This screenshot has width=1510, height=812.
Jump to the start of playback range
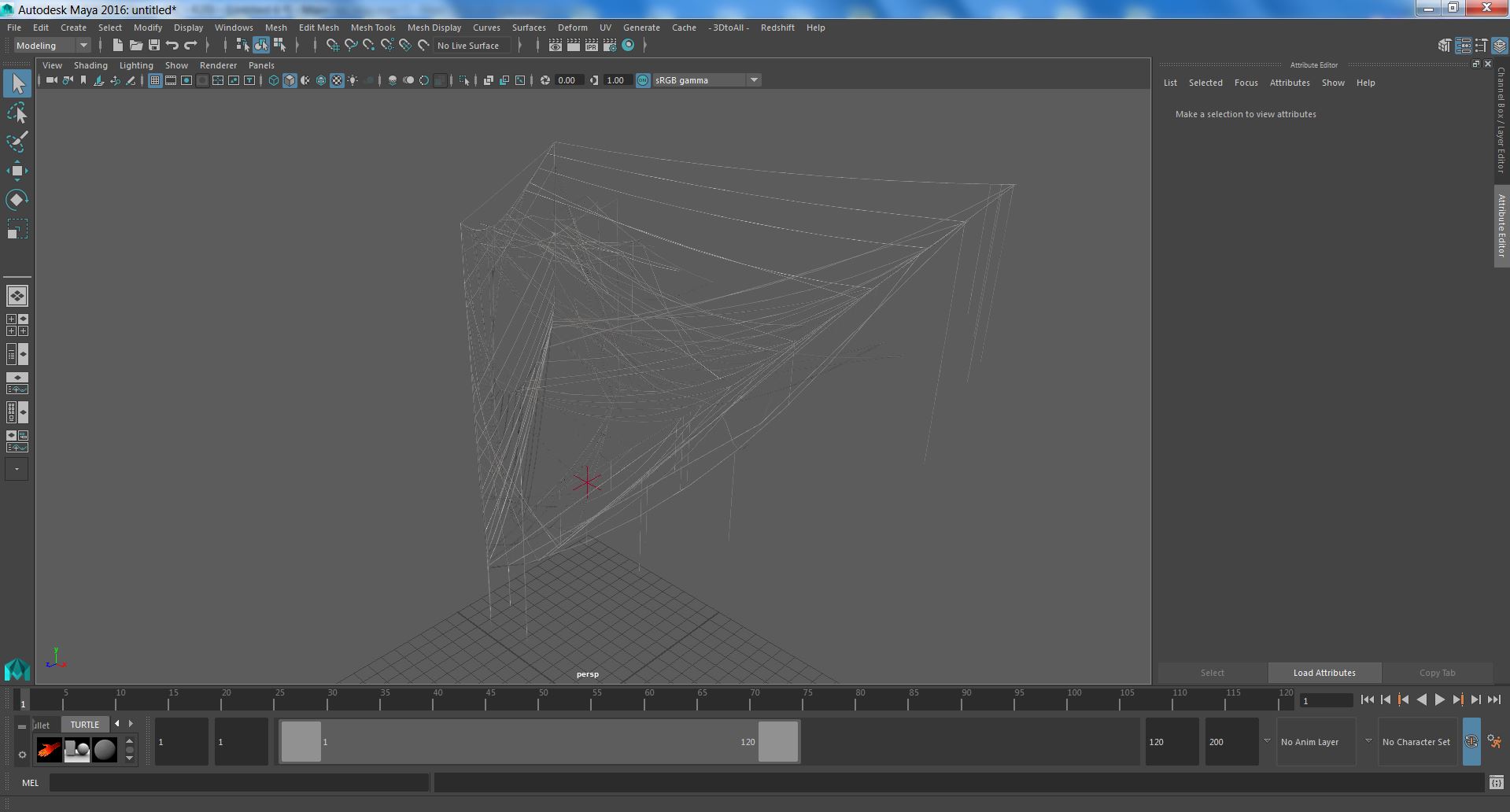1368,699
